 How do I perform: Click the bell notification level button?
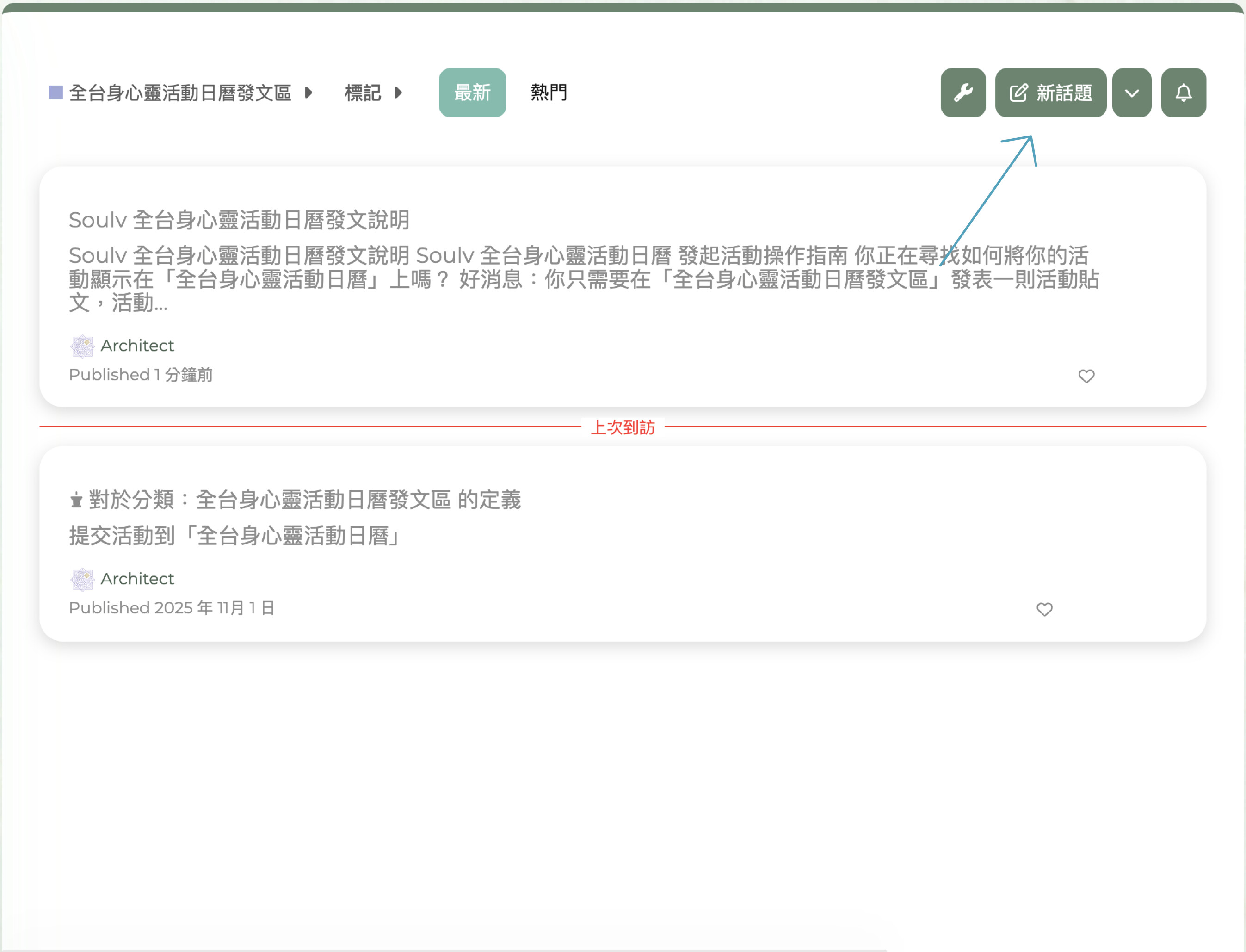click(x=1183, y=93)
